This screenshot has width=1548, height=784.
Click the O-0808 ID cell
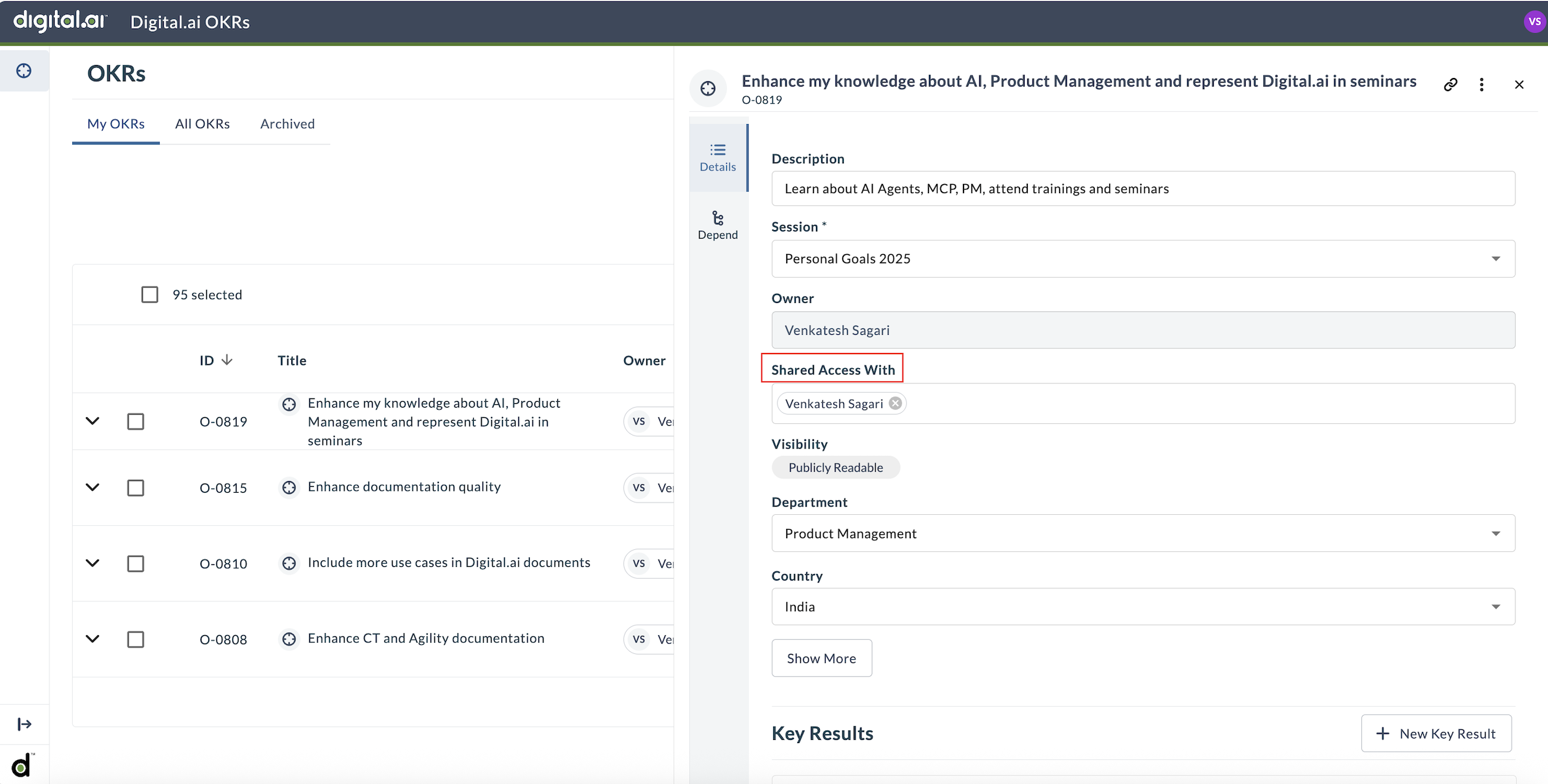223,640
